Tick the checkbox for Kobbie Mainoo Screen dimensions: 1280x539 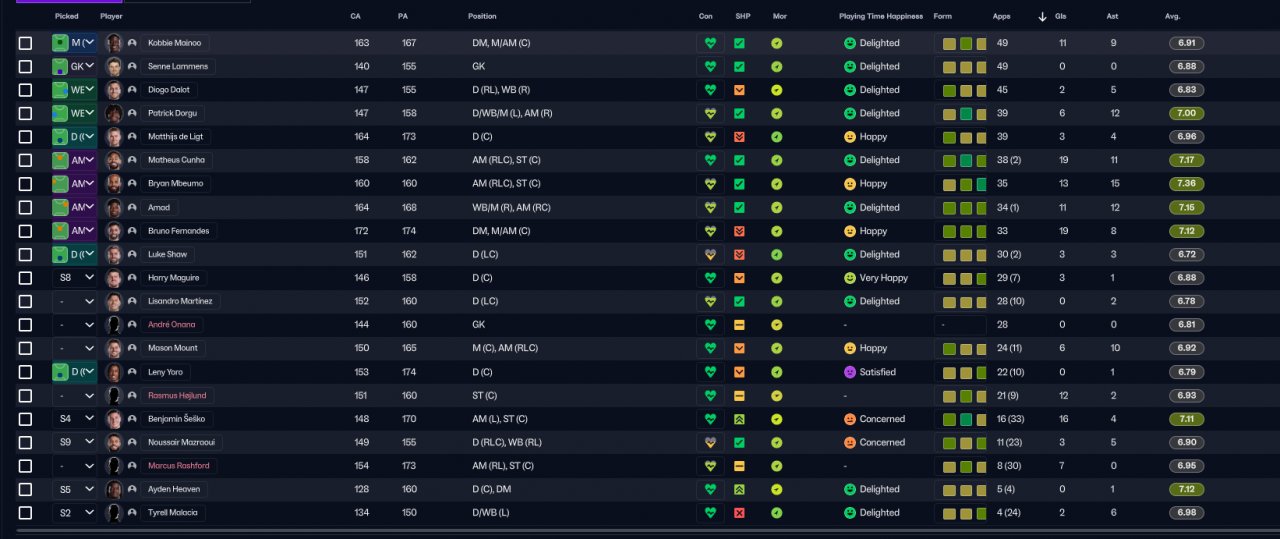click(26, 43)
